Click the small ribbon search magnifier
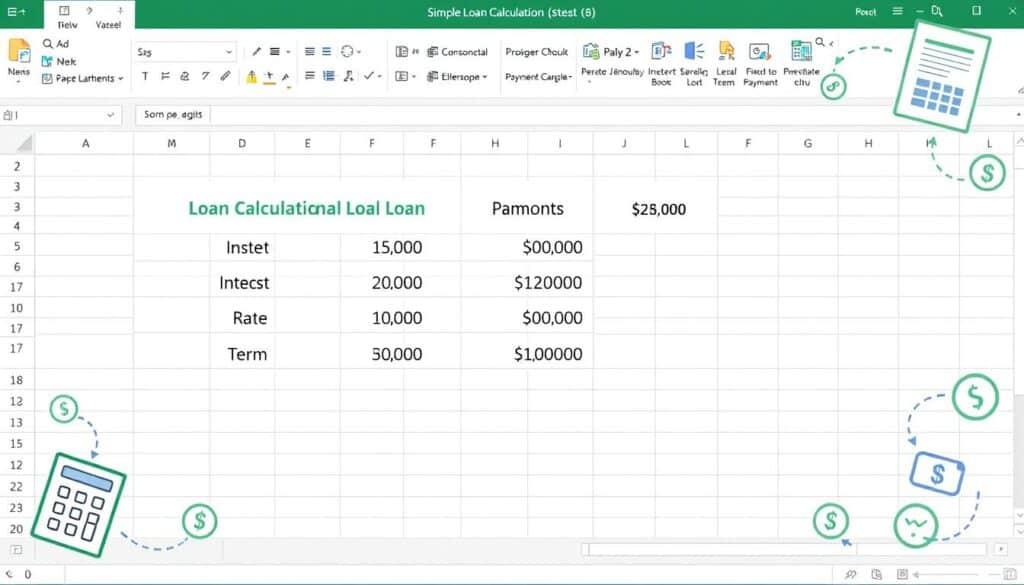The height and width of the screenshot is (585, 1024). (820, 42)
